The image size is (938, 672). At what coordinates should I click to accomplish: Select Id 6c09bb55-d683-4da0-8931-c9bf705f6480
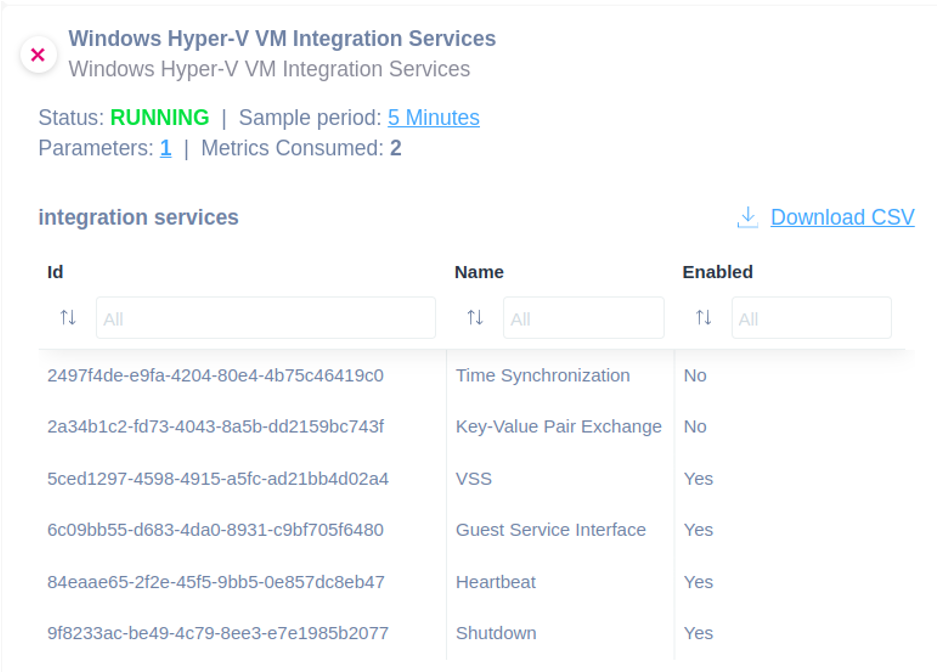215,530
